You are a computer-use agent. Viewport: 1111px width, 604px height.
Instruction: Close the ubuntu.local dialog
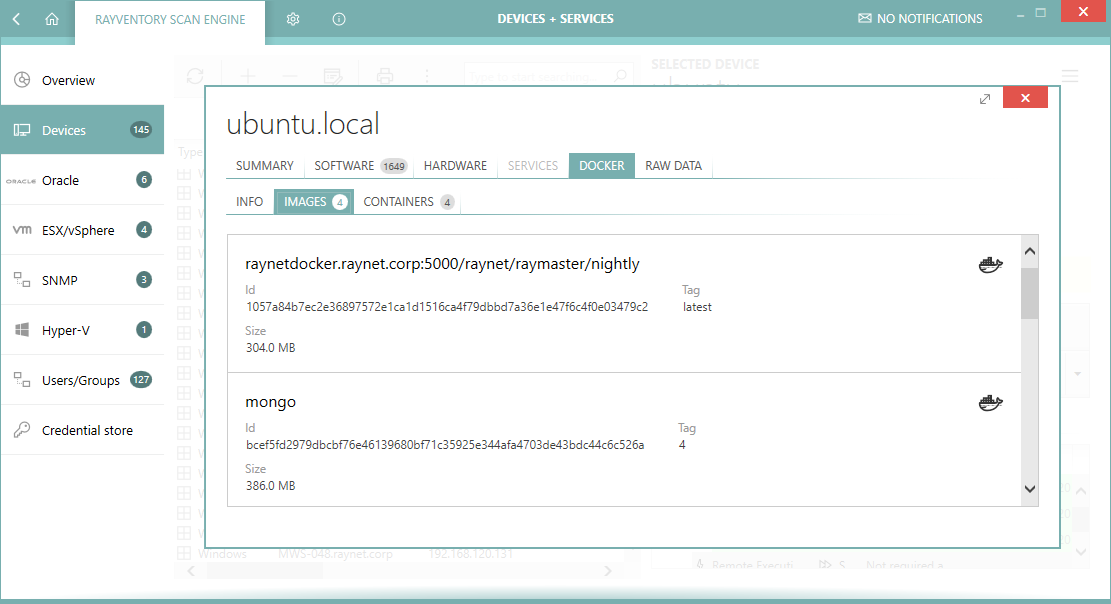1025,98
